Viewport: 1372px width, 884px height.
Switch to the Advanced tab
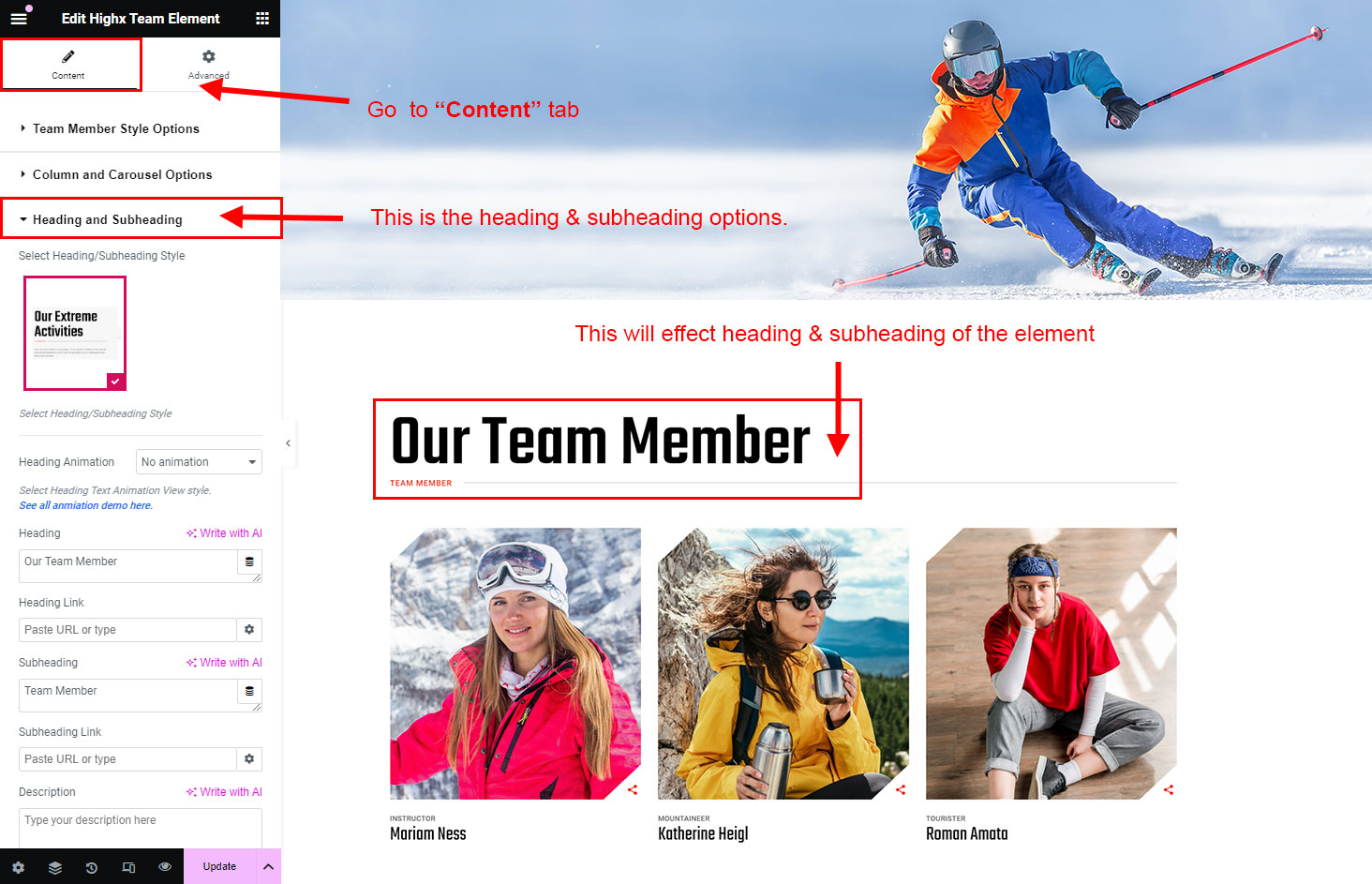click(x=209, y=64)
